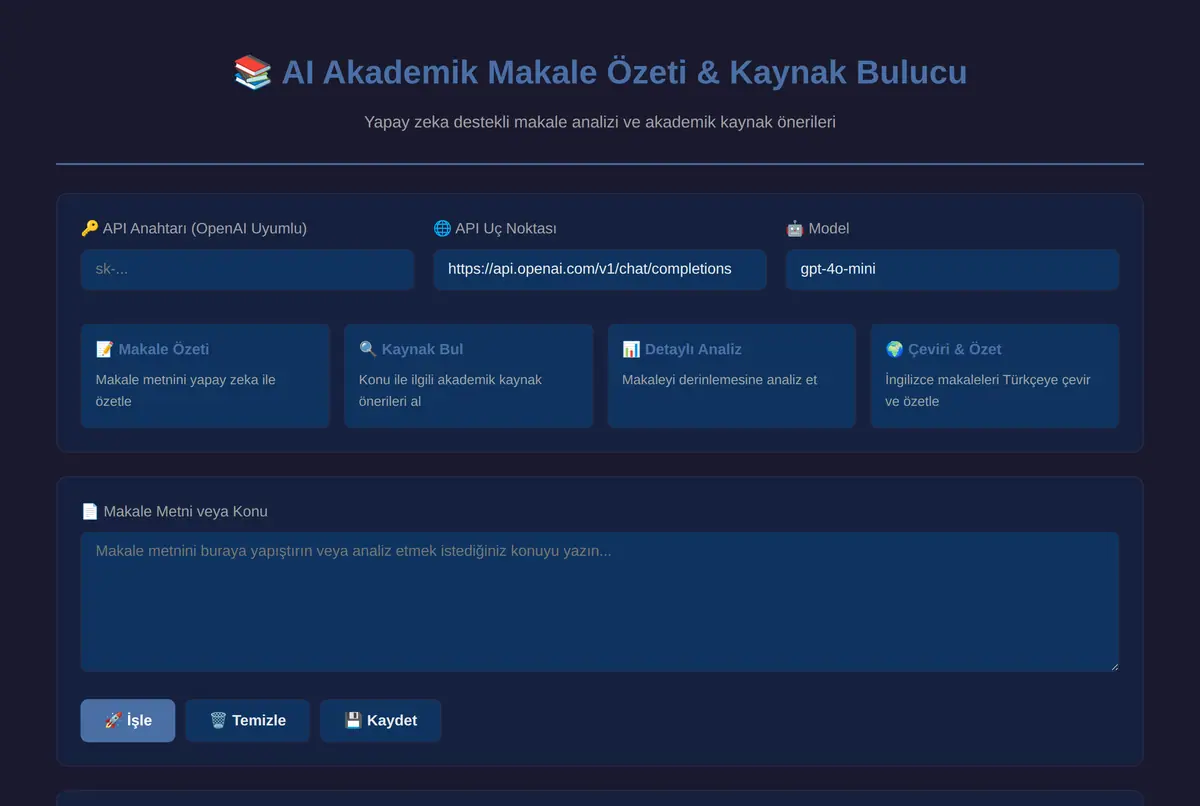Click the 'Makale metnini yapay zeka ile özetle' text
1200x806 pixels.
click(x=186, y=390)
